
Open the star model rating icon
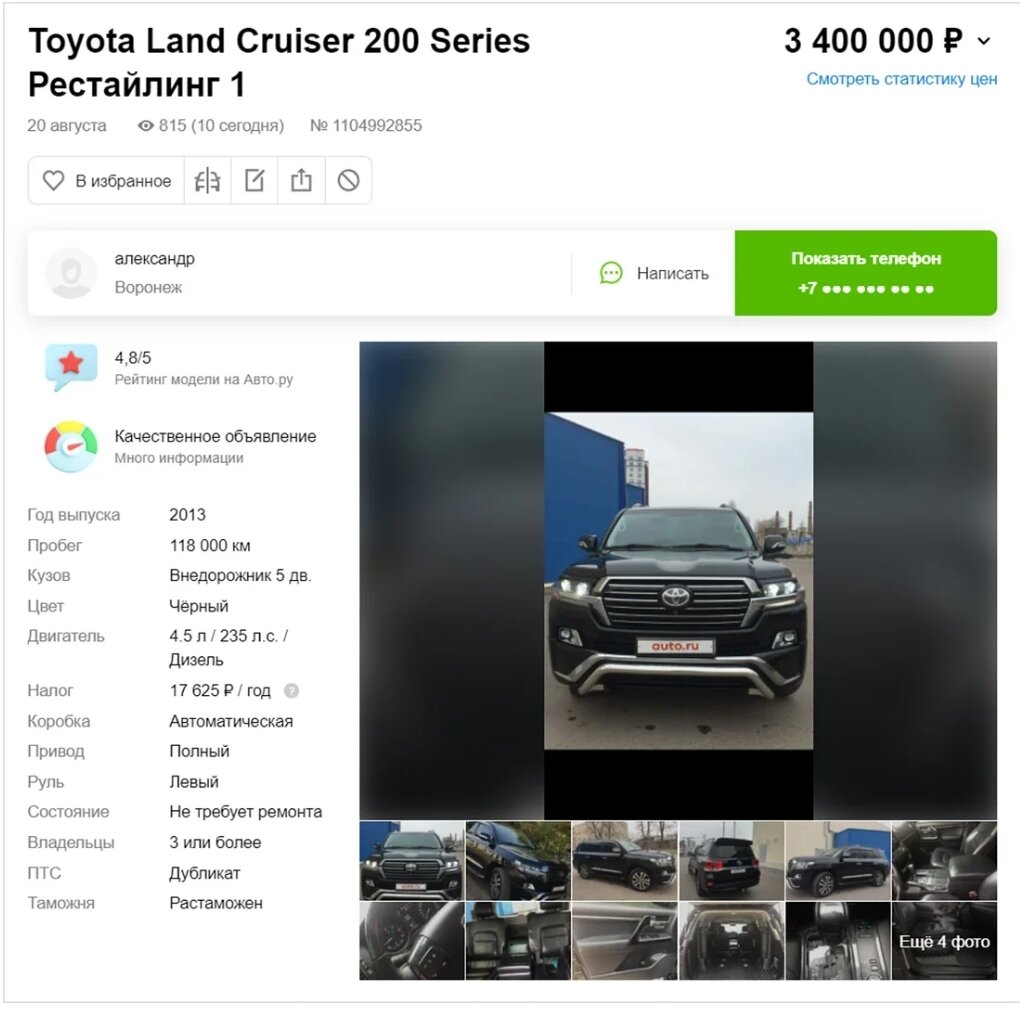pyautogui.click(x=71, y=367)
